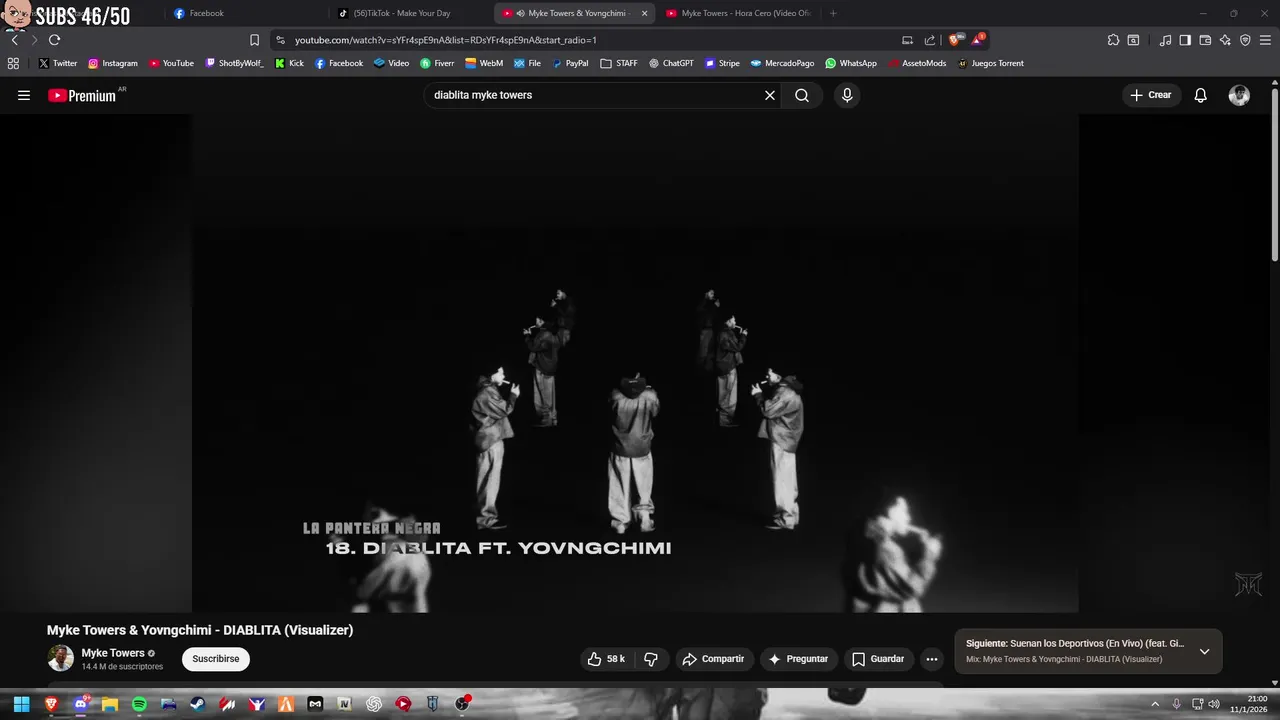Share the video using Compartir

pos(713,659)
